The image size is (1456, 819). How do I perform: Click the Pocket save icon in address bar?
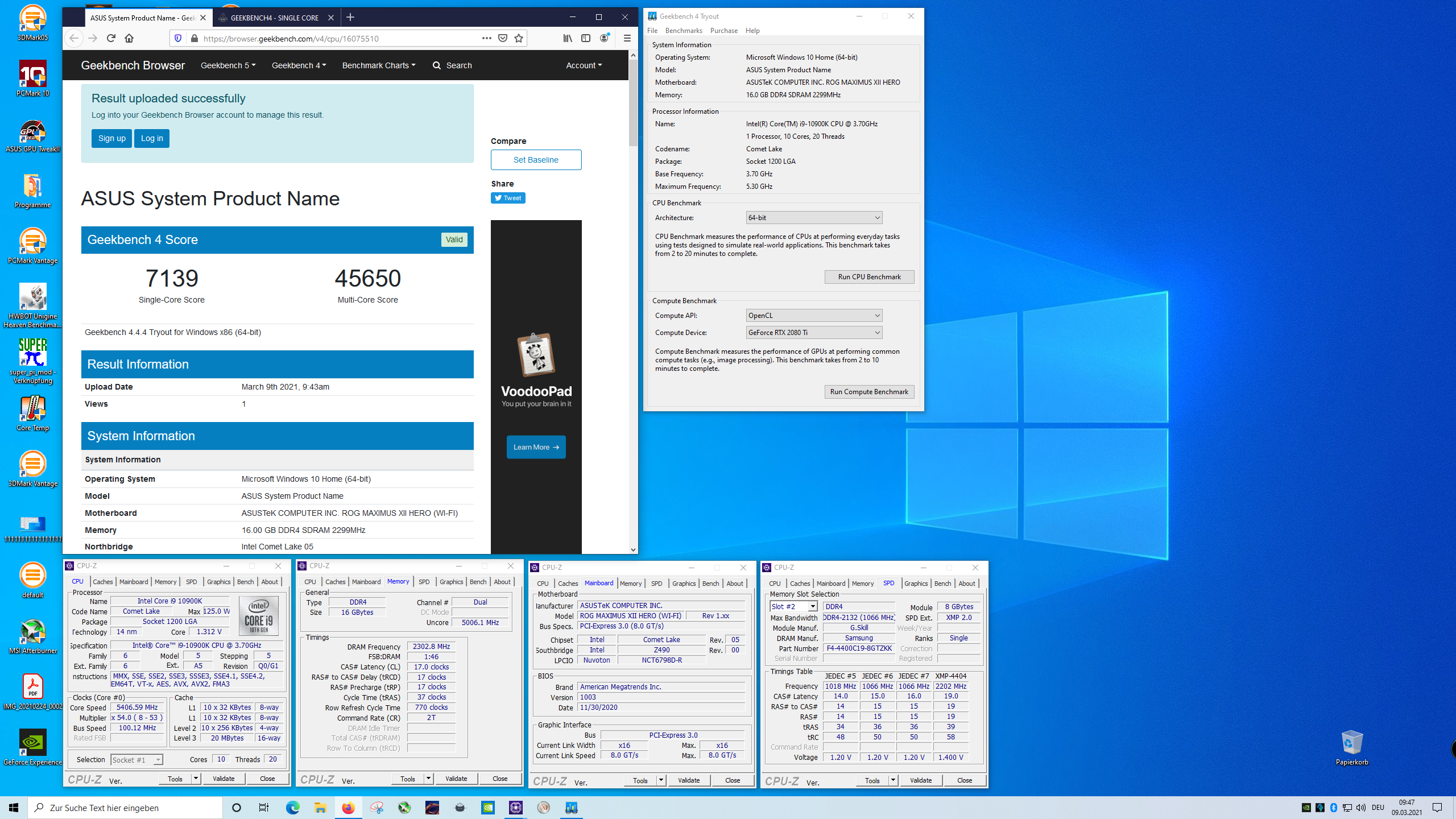pyautogui.click(x=503, y=38)
